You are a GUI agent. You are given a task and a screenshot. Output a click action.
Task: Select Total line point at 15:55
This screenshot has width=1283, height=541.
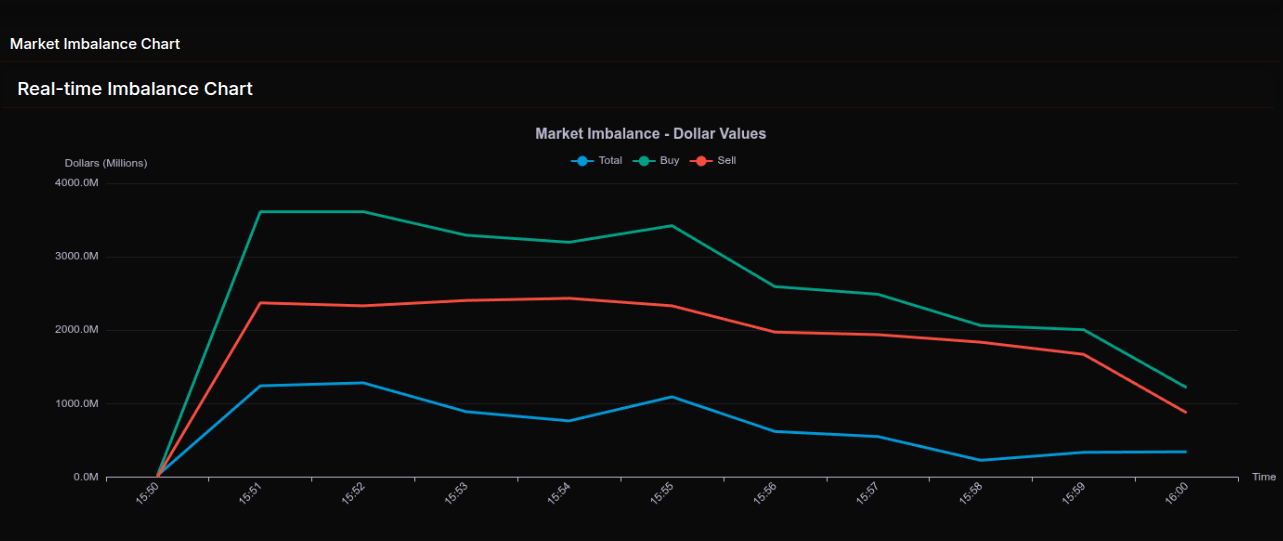[x=672, y=397]
